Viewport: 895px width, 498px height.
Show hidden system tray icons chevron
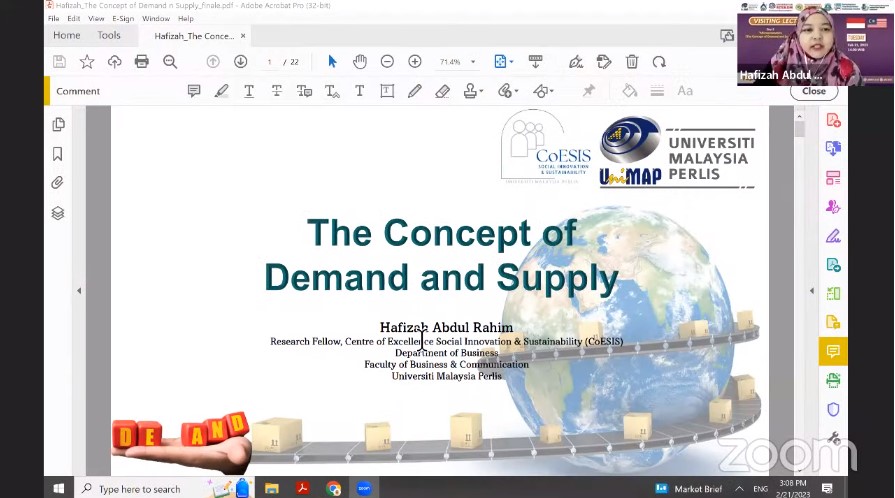739,489
